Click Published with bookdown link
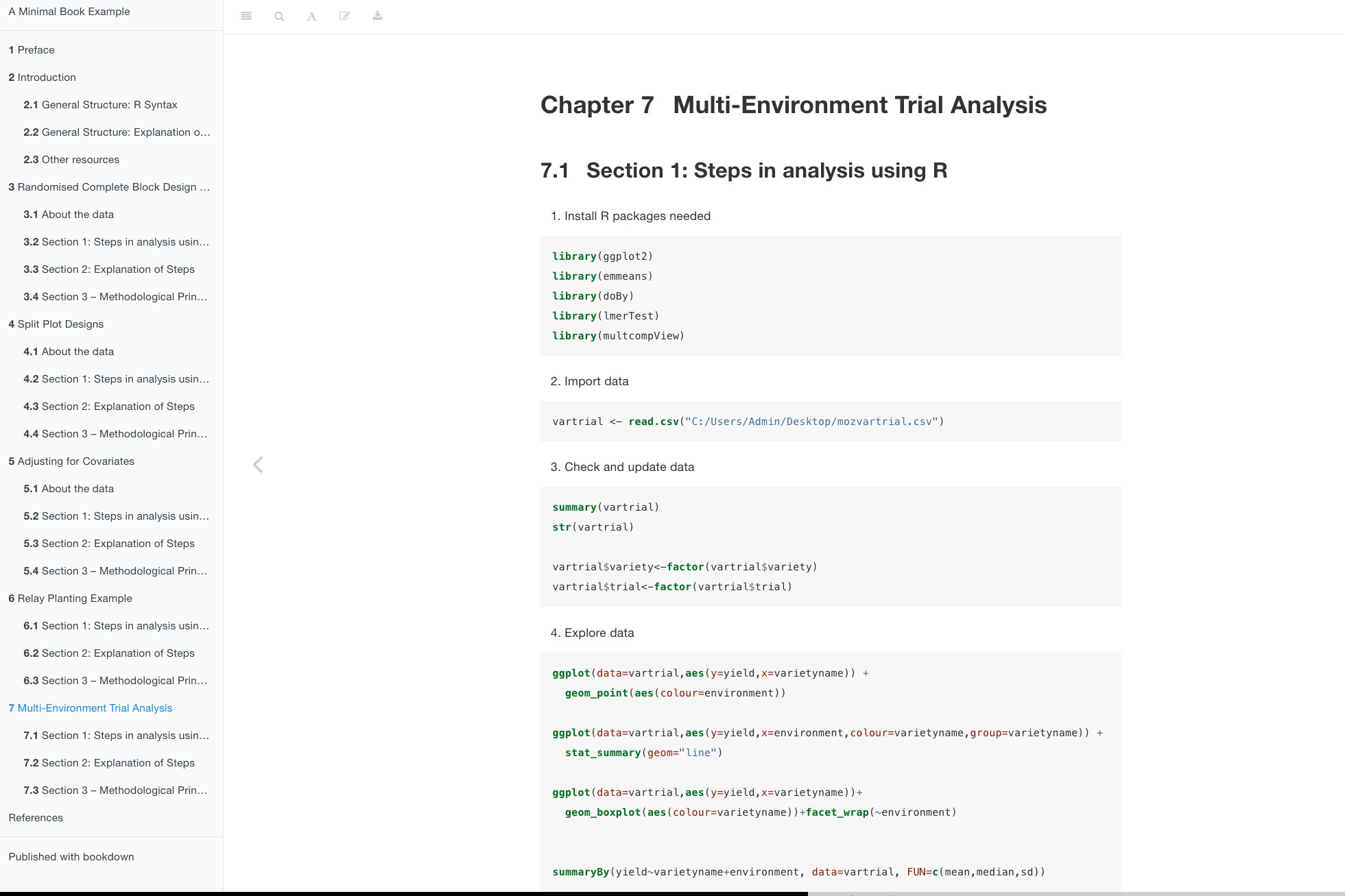The width and height of the screenshot is (1345, 896). [71, 857]
